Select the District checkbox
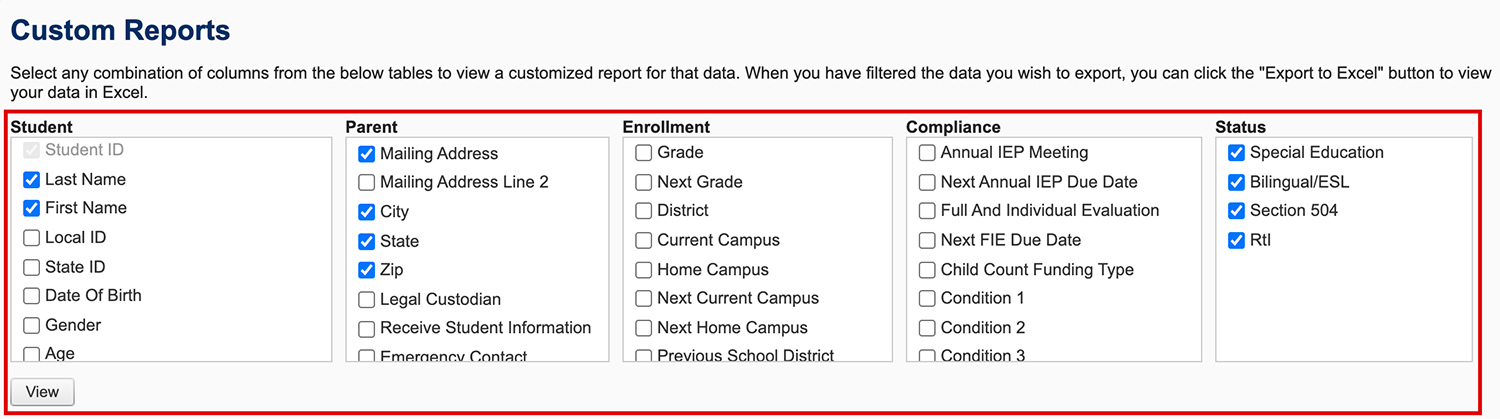 coord(644,211)
